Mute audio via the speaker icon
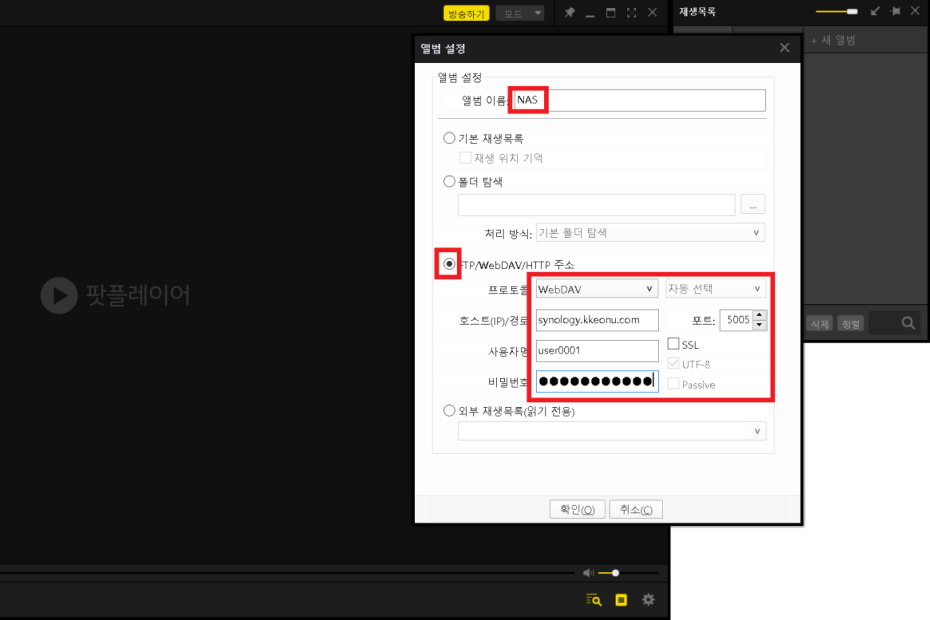The height and width of the screenshot is (620, 930). point(588,572)
